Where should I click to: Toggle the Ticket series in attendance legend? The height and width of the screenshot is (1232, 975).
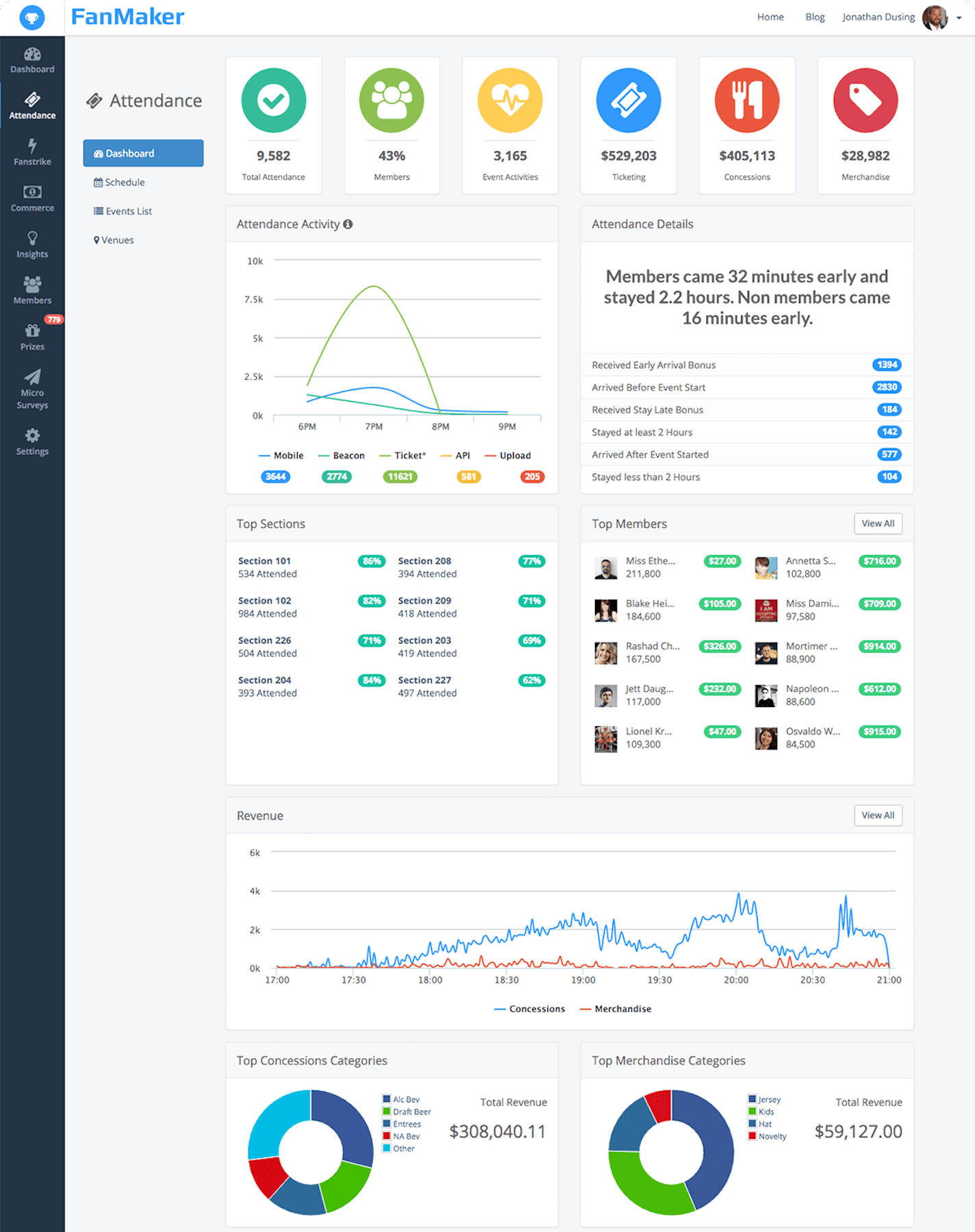(403, 456)
